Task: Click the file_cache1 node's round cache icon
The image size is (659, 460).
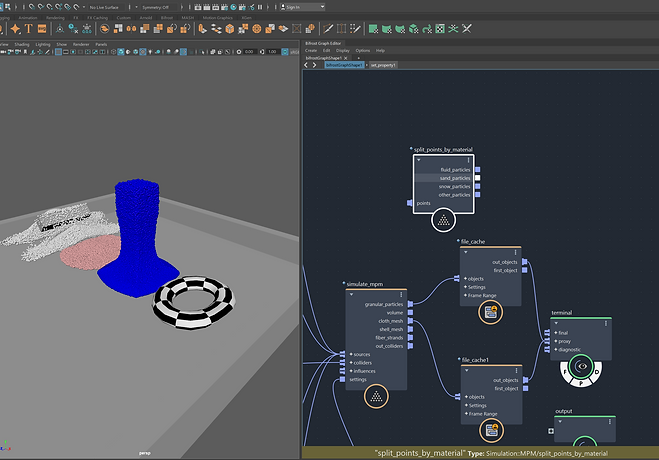Action: 491,431
